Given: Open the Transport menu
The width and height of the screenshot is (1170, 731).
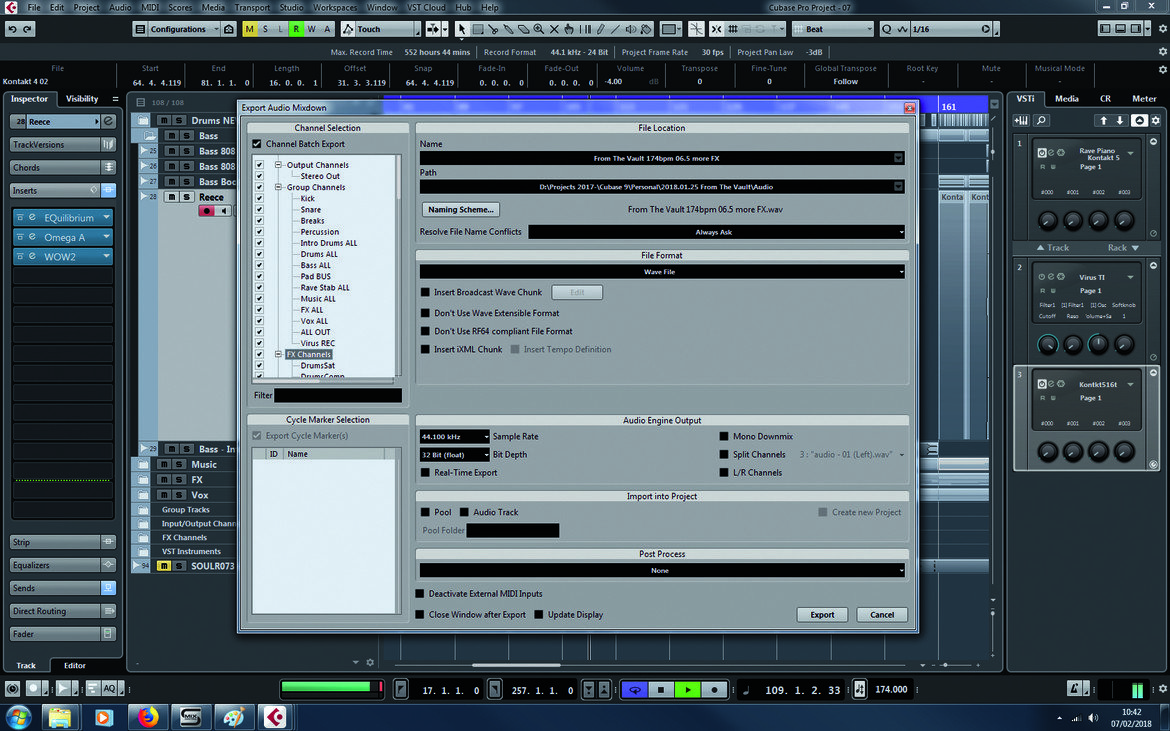Looking at the screenshot, I should tap(252, 7).
